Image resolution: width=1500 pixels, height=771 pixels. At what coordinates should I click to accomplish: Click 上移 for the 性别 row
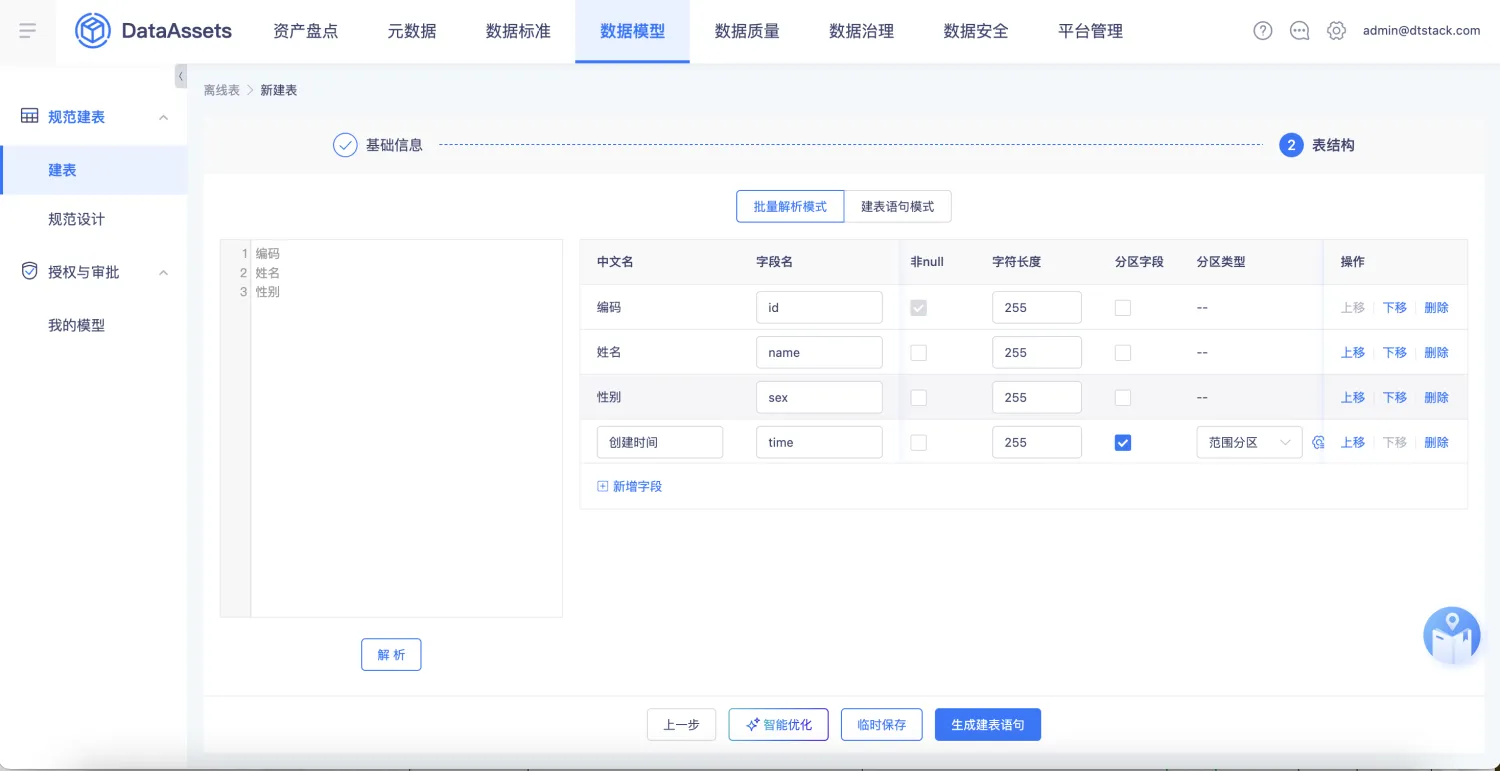coord(1353,397)
